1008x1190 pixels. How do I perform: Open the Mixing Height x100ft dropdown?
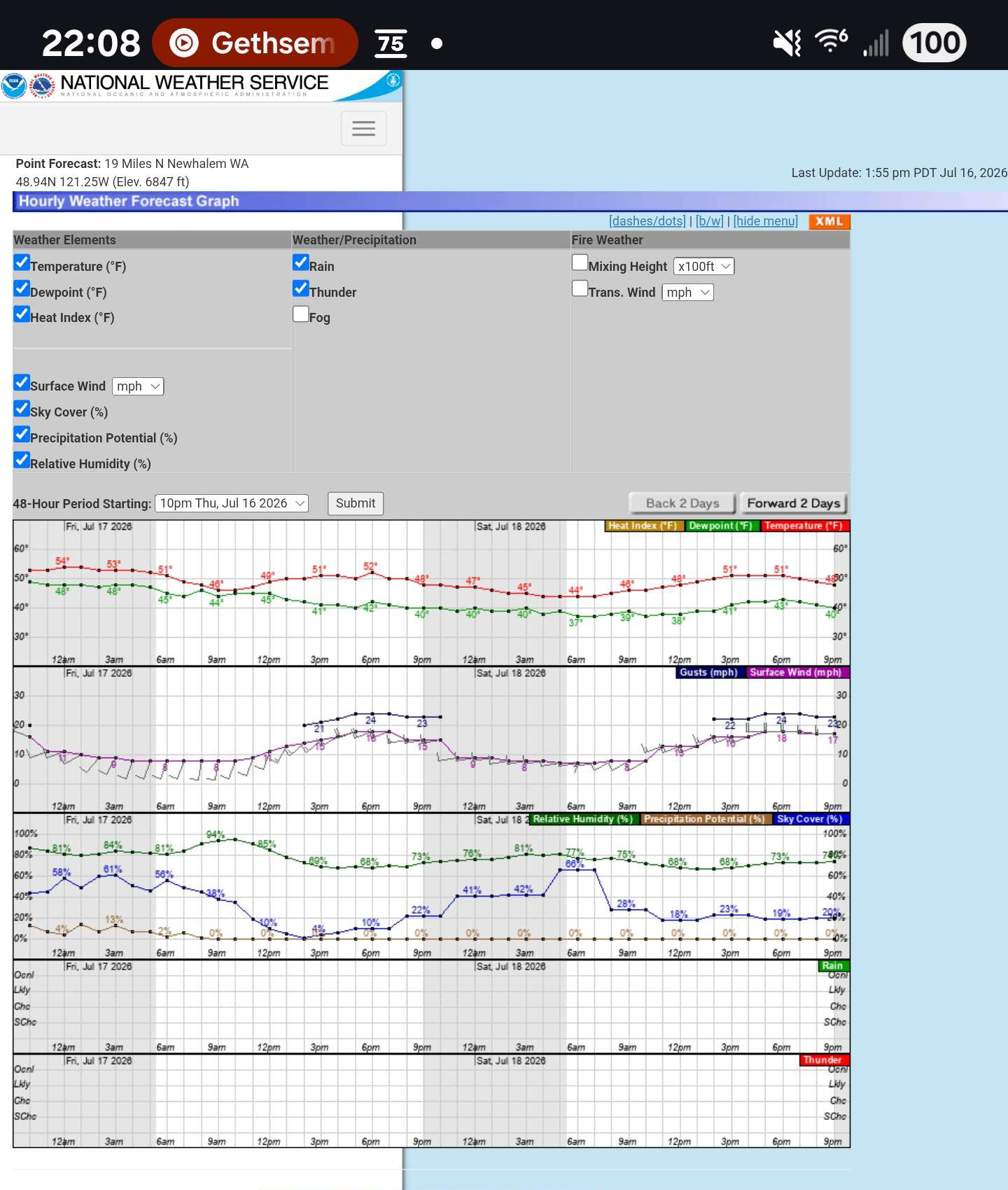click(x=703, y=267)
